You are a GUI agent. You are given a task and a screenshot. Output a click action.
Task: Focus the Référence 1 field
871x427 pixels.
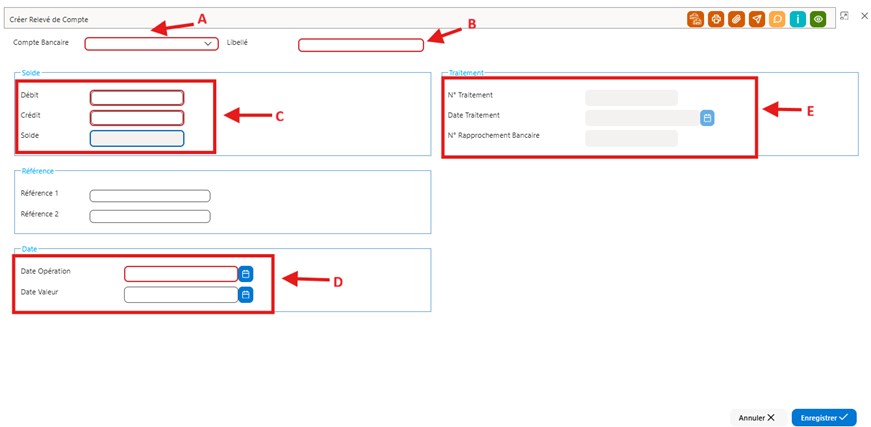click(x=150, y=195)
